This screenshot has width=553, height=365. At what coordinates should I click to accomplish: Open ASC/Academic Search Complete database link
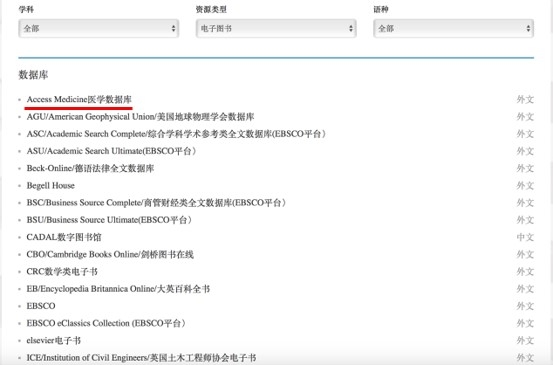point(176,134)
